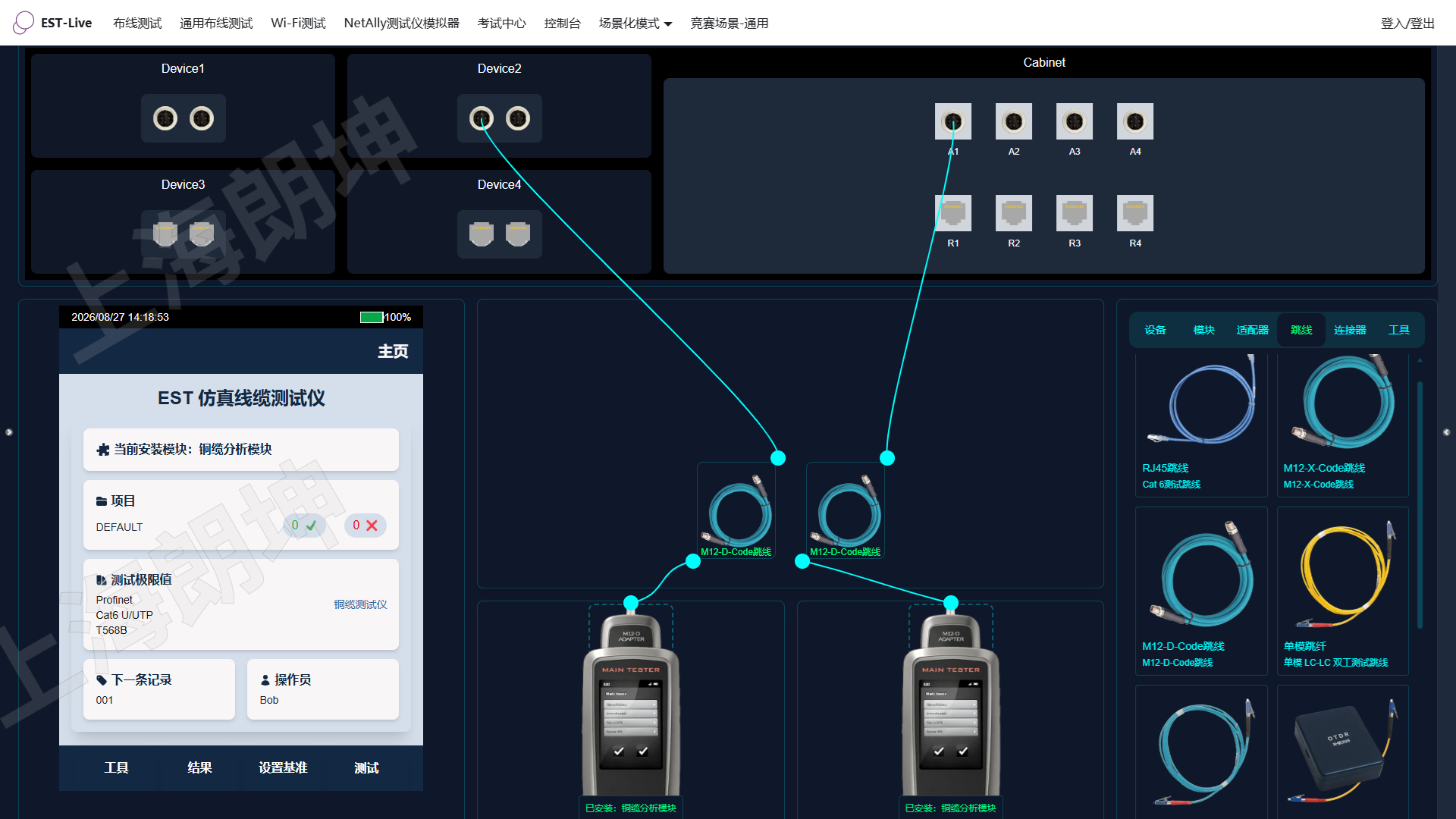This screenshot has height=819, width=1456.
Task: Click the 设置基准 button
Action: coord(283,768)
